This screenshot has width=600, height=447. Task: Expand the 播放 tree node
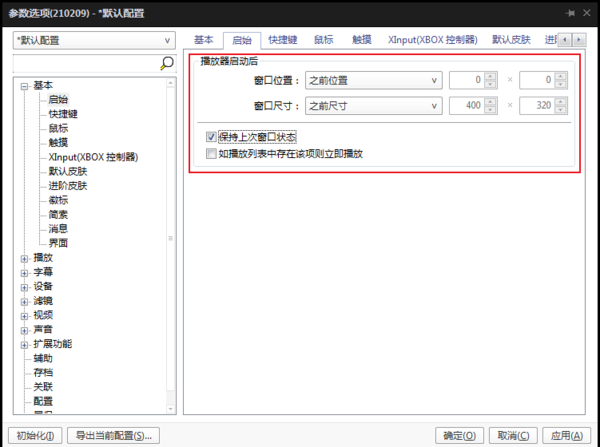click(24, 258)
